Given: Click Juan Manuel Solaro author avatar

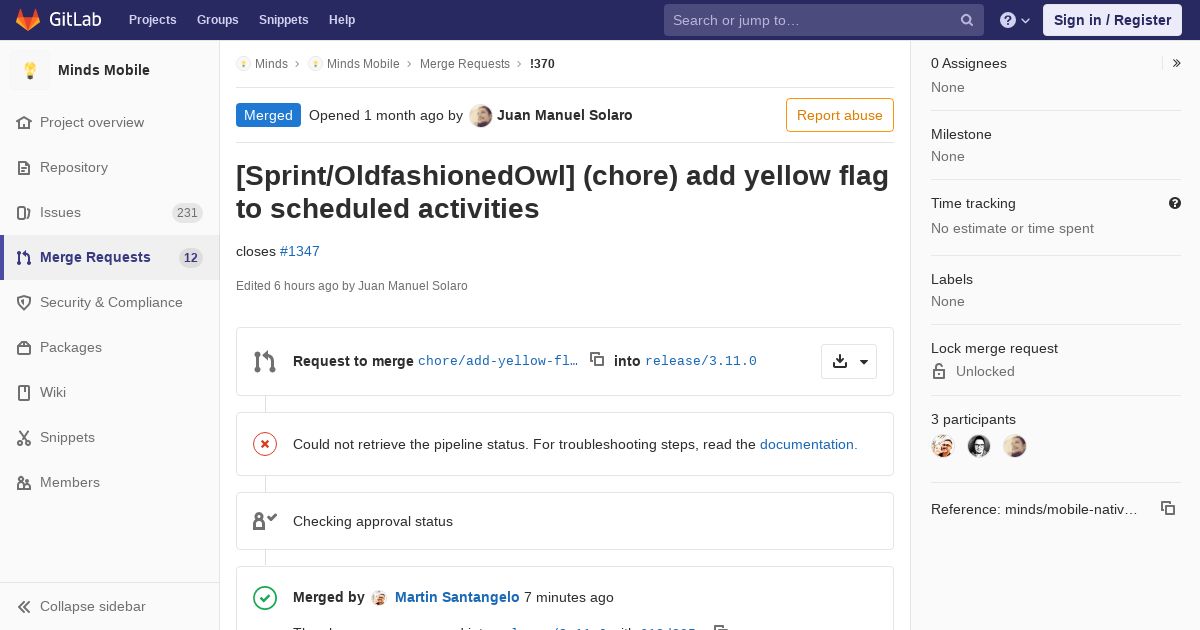Looking at the screenshot, I should (x=481, y=115).
